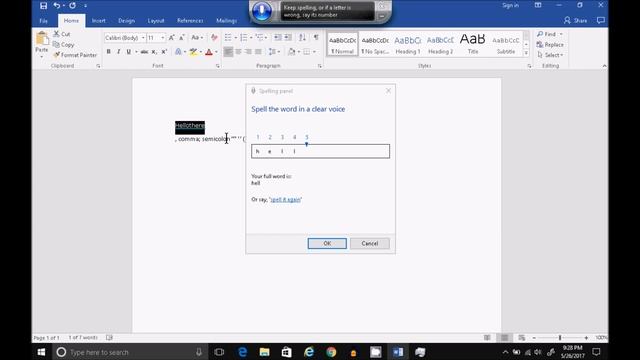Switch to the Insert tab
The height and width of the screenshot is (360, 640).
pyautogui.click(x=98, y=20)
